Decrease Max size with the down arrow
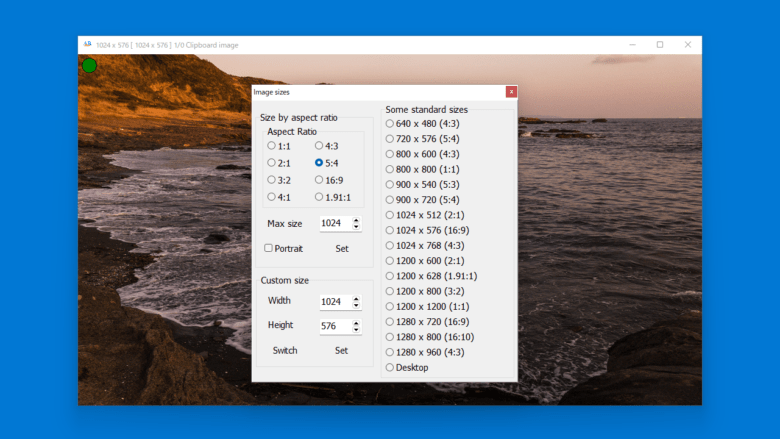Image resolution: width=780 pixels, height=439 pixels. pyautogui.click(x=356, y=227)
